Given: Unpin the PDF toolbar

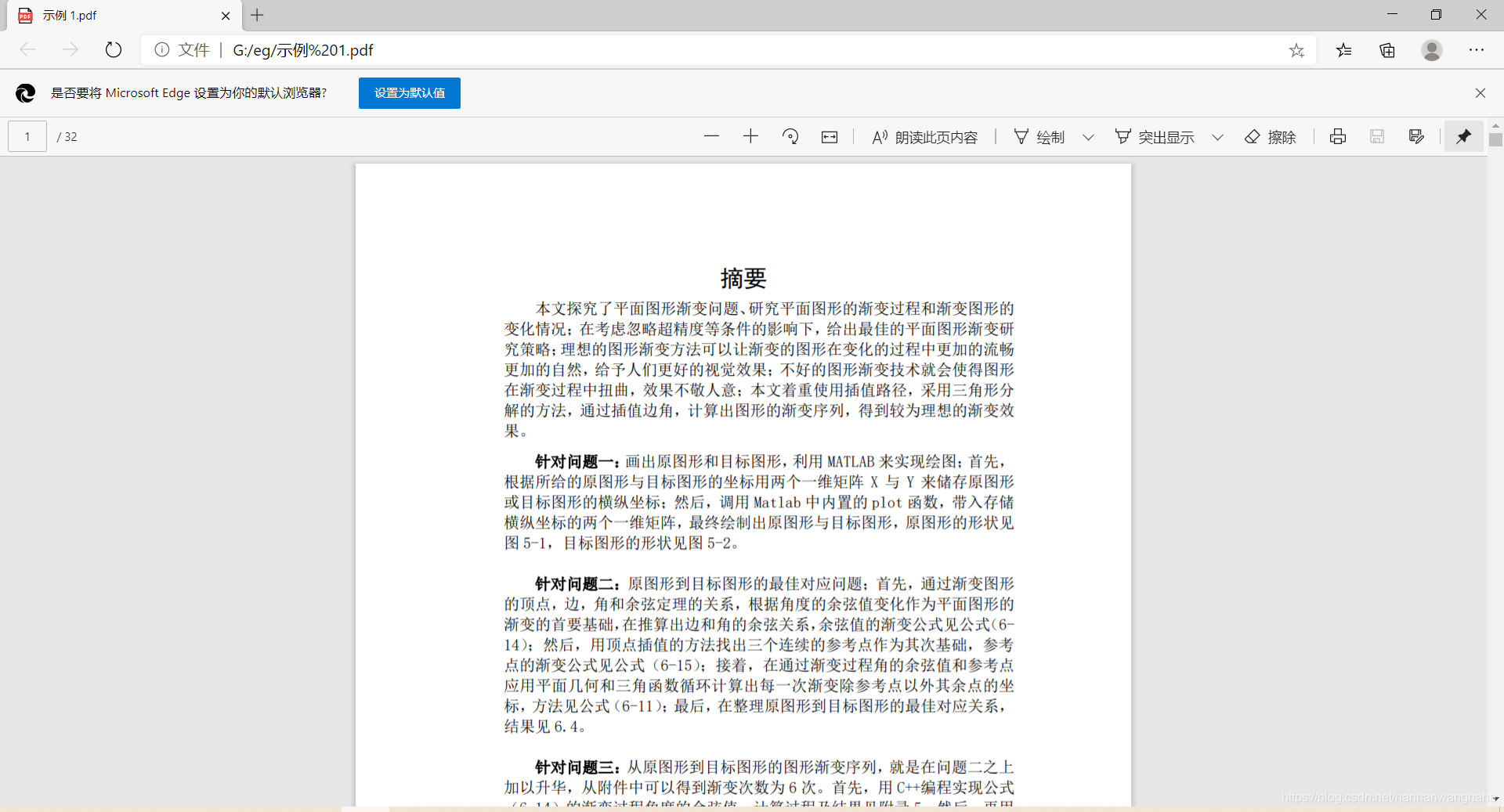Looking at the screenshot, I should pyautogui.click(x=1463, y=136).
